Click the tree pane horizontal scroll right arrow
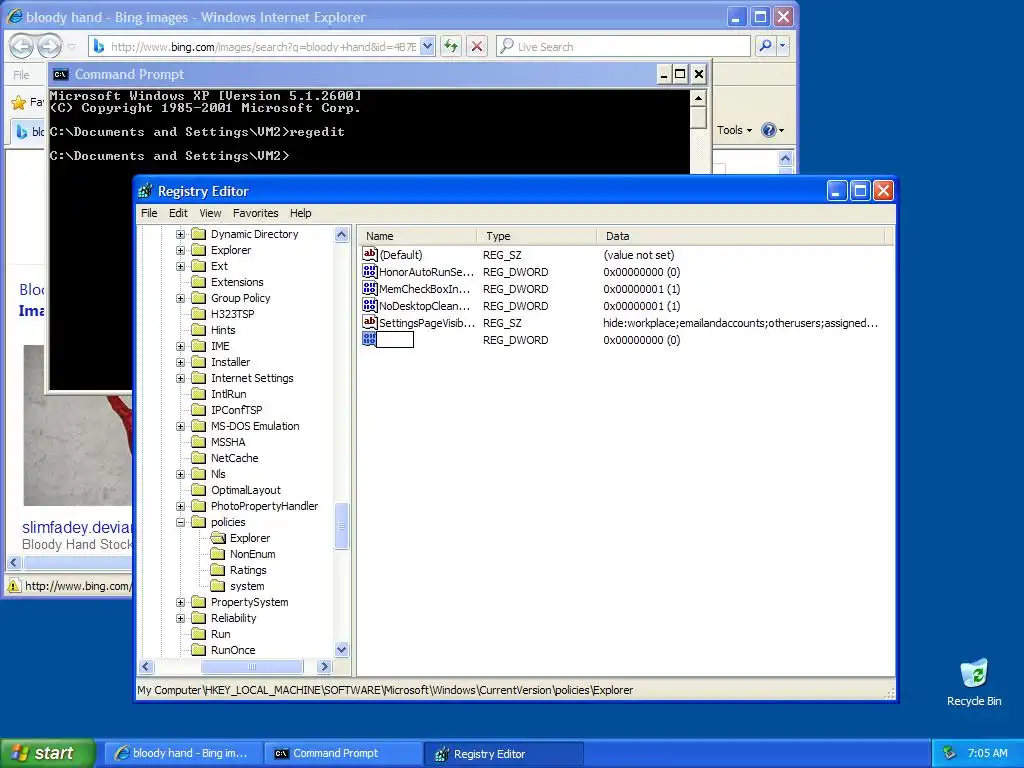Viewport: 1024px width, 768px height. 325,667
